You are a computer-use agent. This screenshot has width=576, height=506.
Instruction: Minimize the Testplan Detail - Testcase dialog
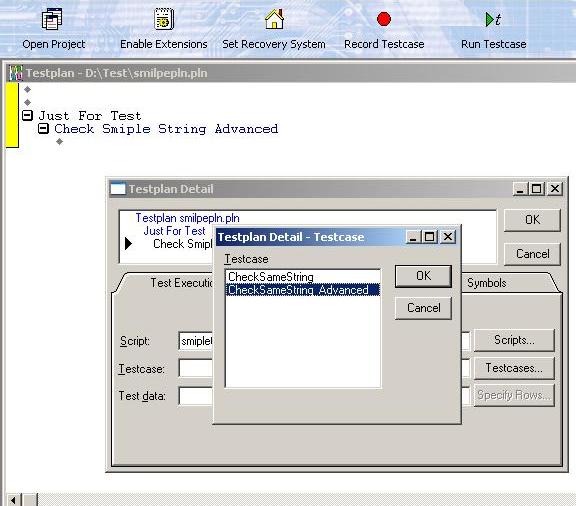[x=414, y=237]
